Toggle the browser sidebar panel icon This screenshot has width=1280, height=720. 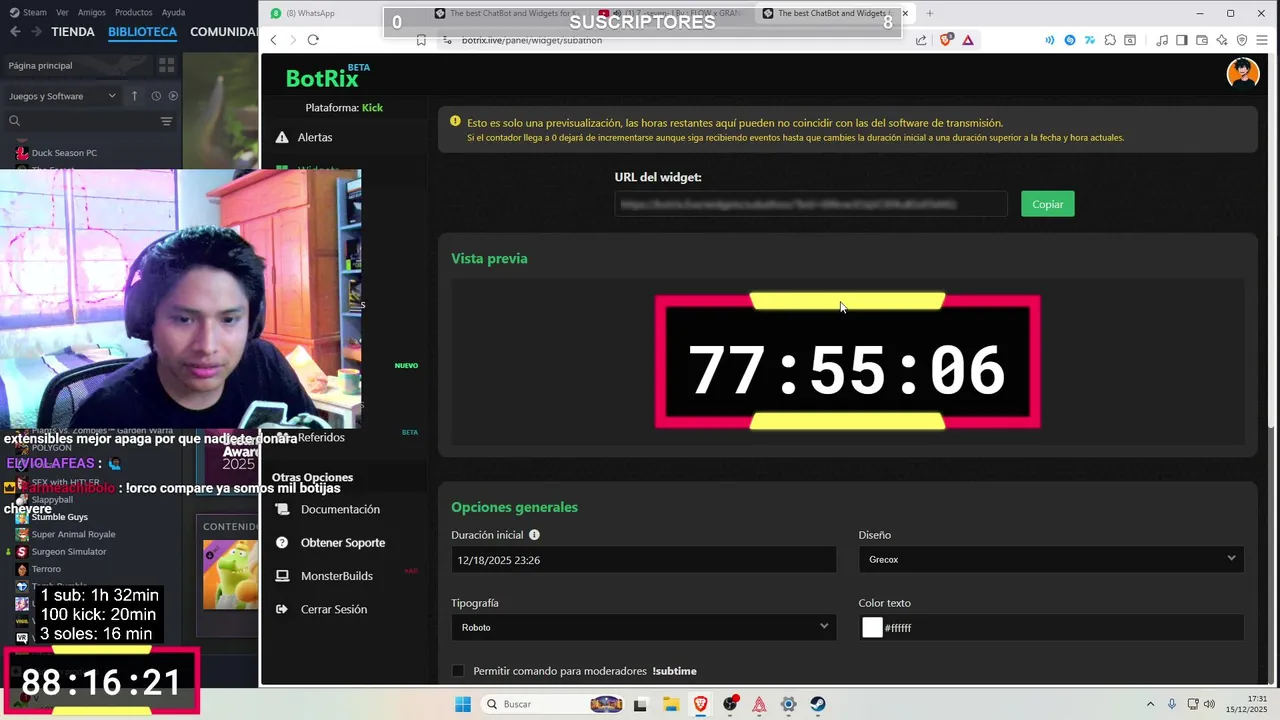click(x=1182, y=40)
